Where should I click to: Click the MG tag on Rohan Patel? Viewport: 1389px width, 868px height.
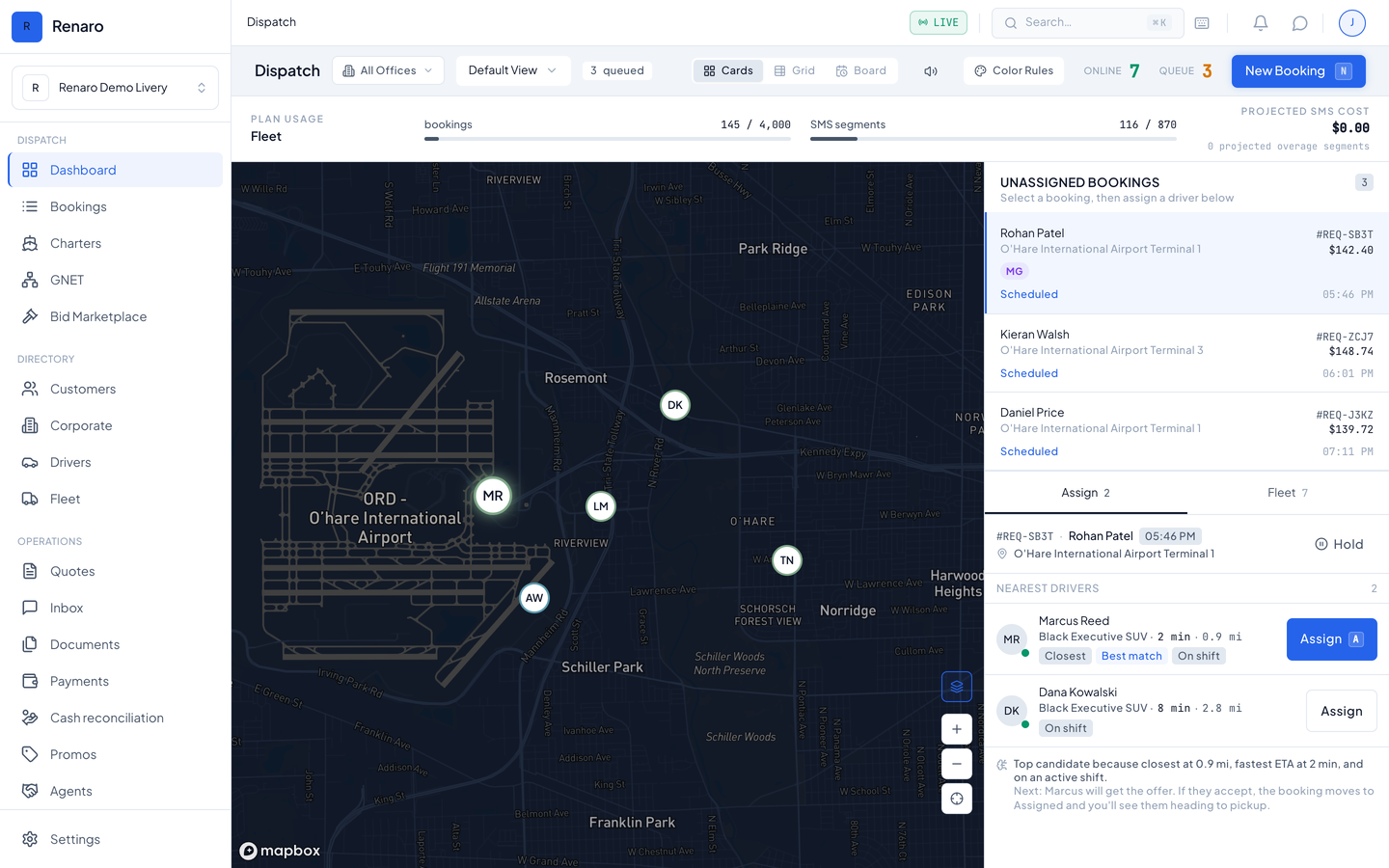click(1015, 272)
